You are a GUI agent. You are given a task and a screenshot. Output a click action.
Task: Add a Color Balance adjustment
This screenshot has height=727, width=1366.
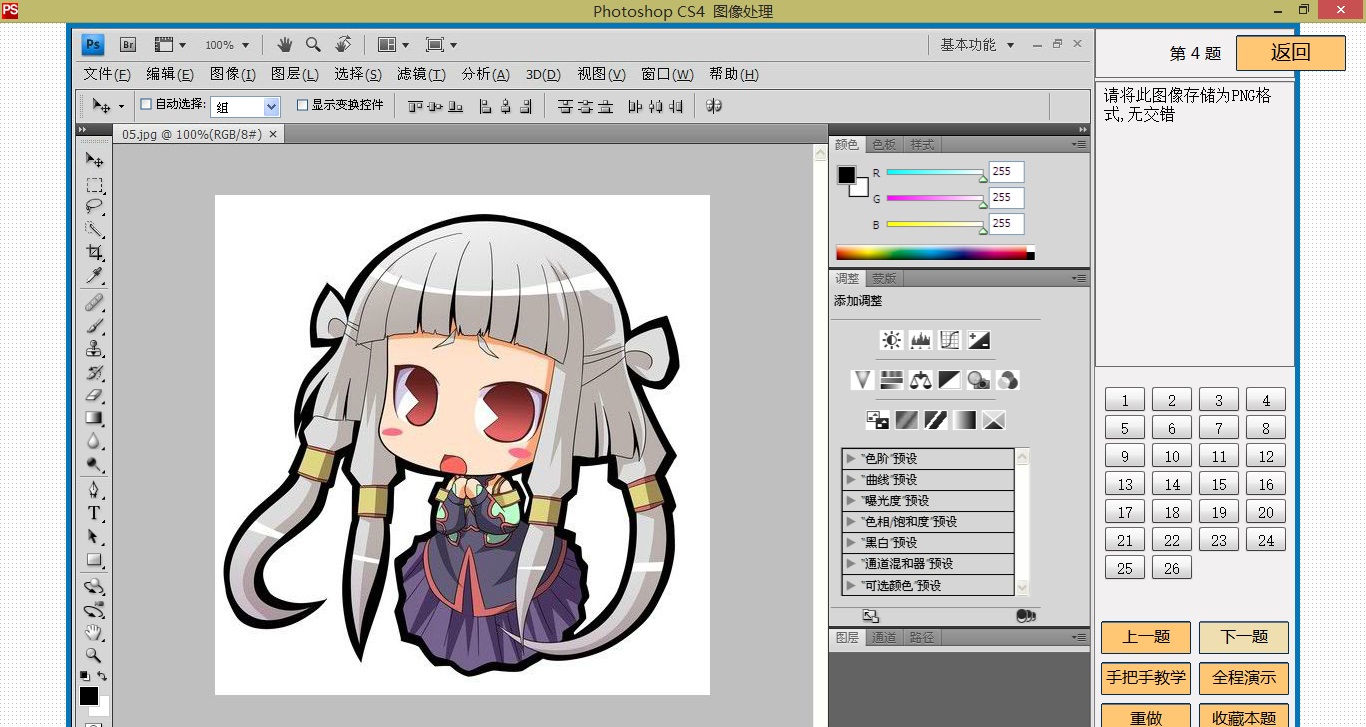tap(920, 380)
